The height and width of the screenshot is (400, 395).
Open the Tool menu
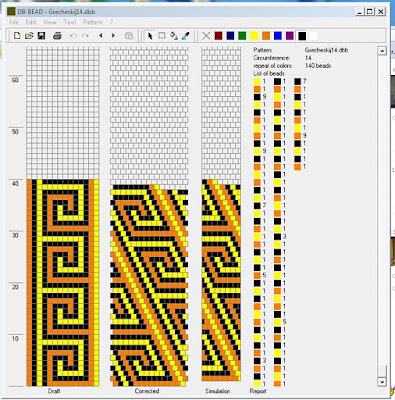click(x=70, y=22)
